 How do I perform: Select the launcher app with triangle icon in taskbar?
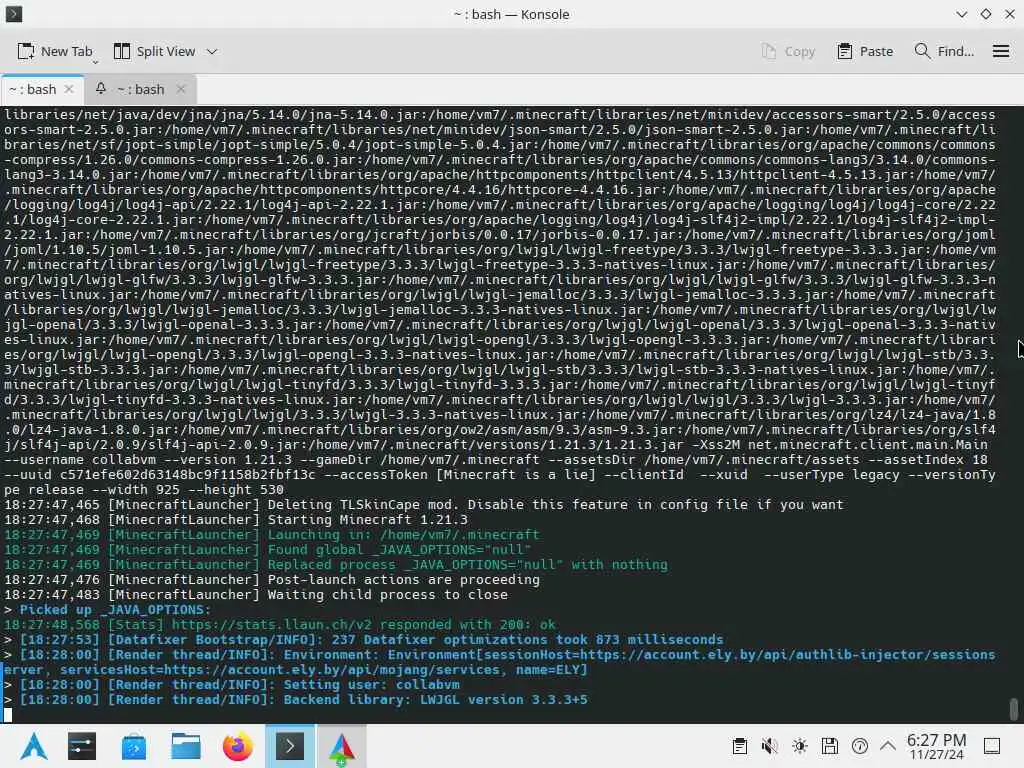(x=342, y=746)
